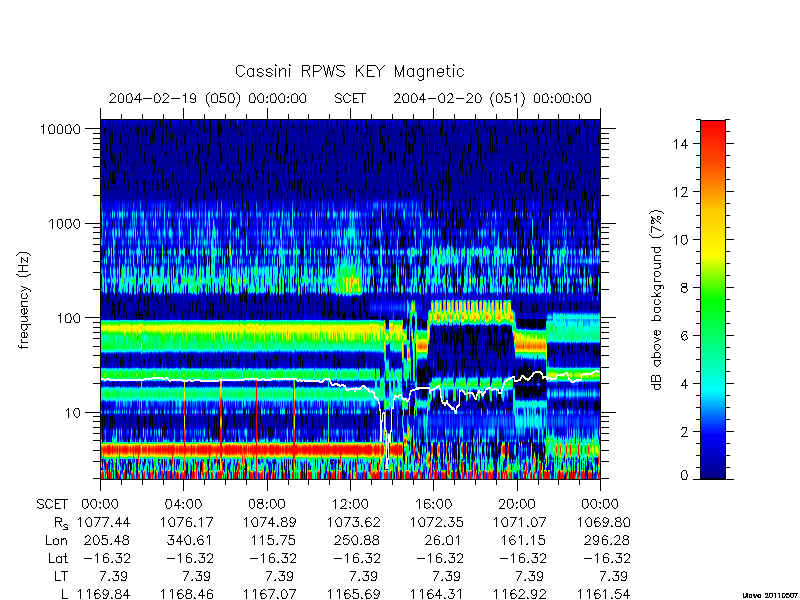
Task: Click the Rs value 1076.17
Action: (x=187, y=522)
